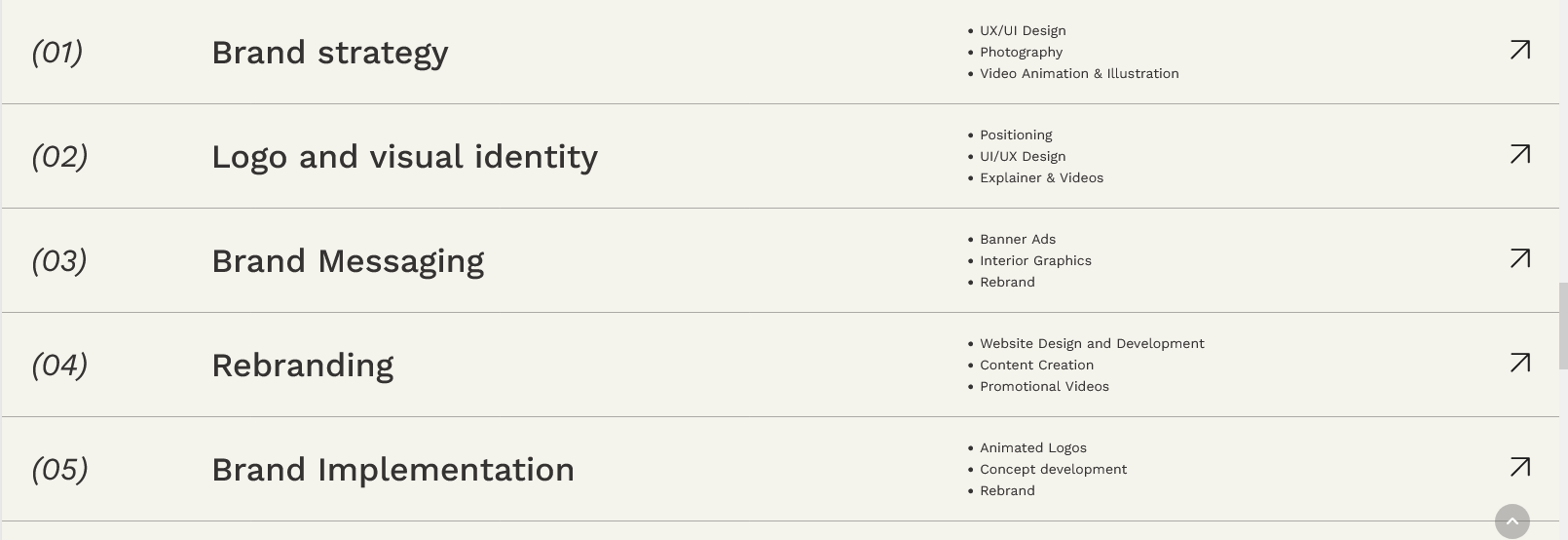Viewport: 1568px width, 540px height.
Task: Click Website Design and Development list item
Action: click(x=1092, y=344)
